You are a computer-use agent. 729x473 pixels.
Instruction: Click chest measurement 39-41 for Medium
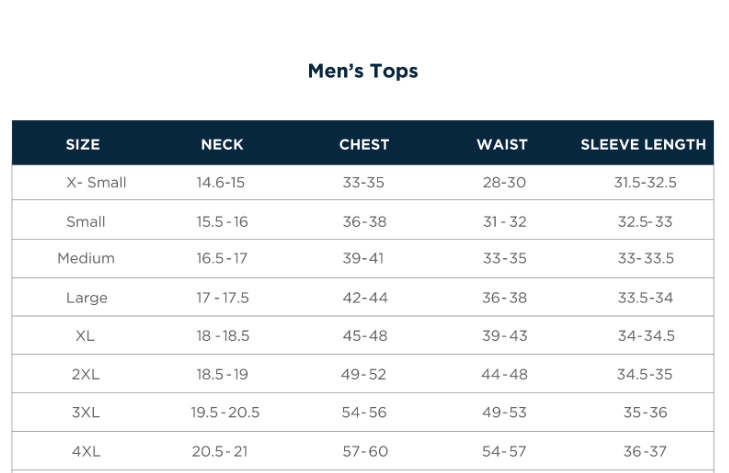(x=363, y=258)
